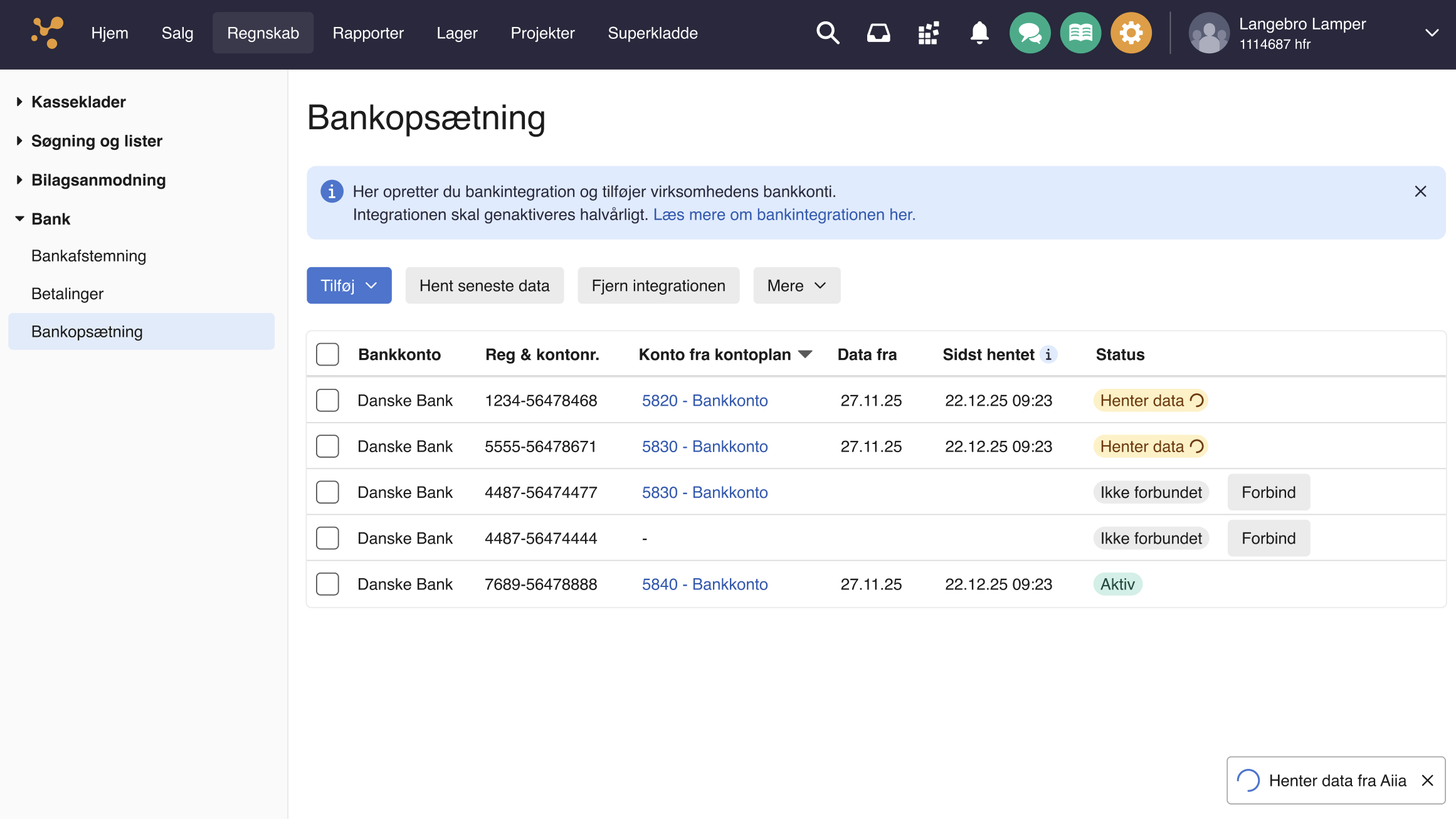Open the 5820 - Bankkonto link
1456x819 pixels.
[705, 400]
